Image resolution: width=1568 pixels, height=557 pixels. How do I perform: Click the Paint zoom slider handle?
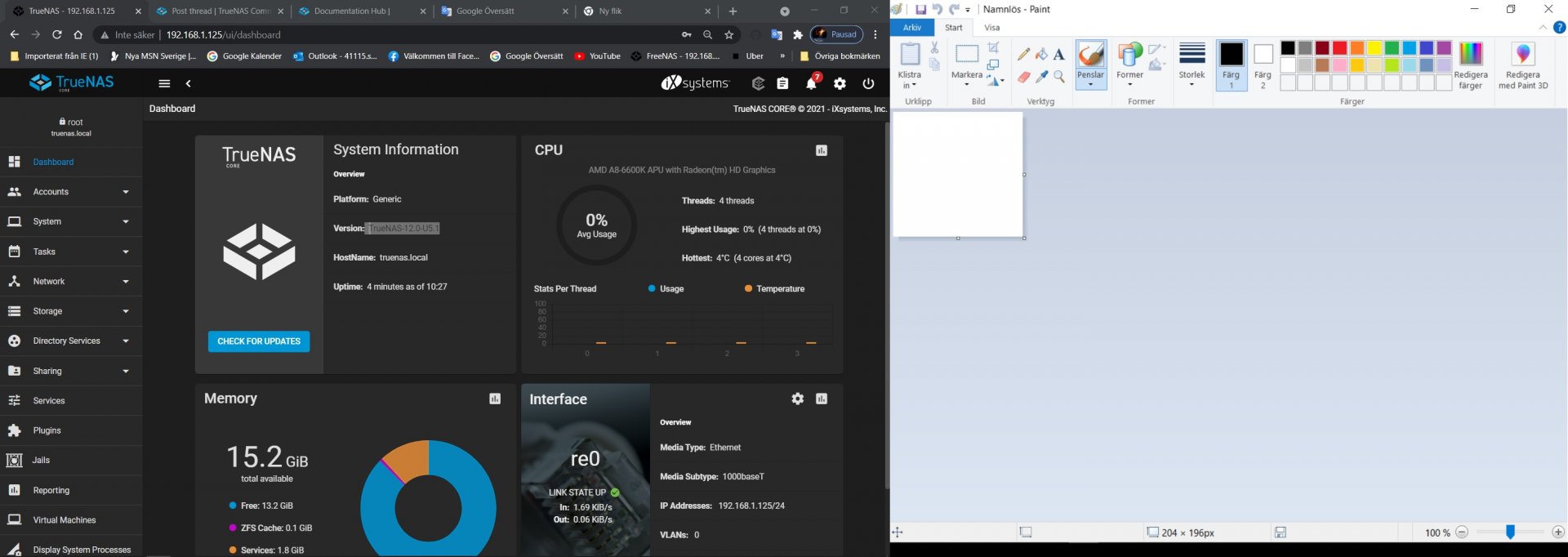point(1510,532)
